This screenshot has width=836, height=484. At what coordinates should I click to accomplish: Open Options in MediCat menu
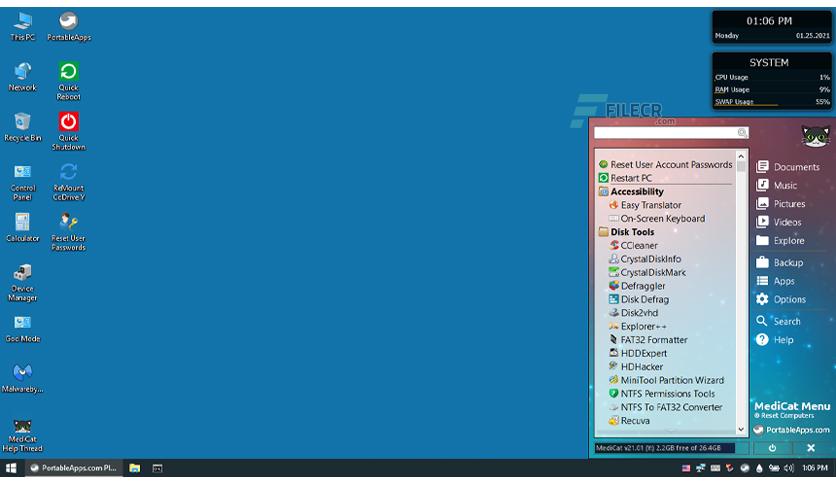coord(781,300)
